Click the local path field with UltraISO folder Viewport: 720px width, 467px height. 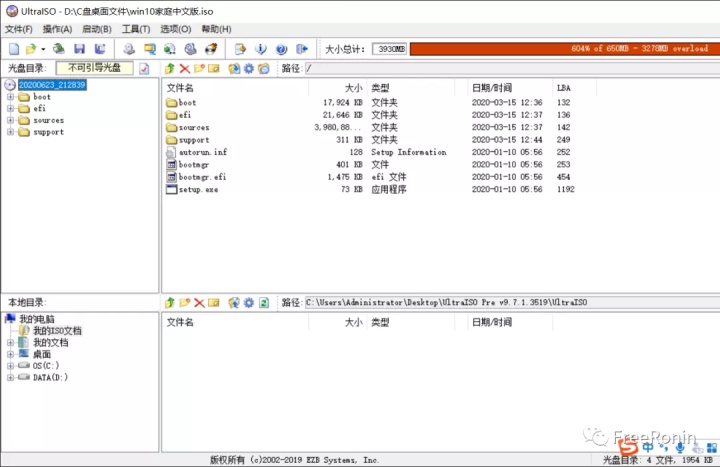point(512,303)
